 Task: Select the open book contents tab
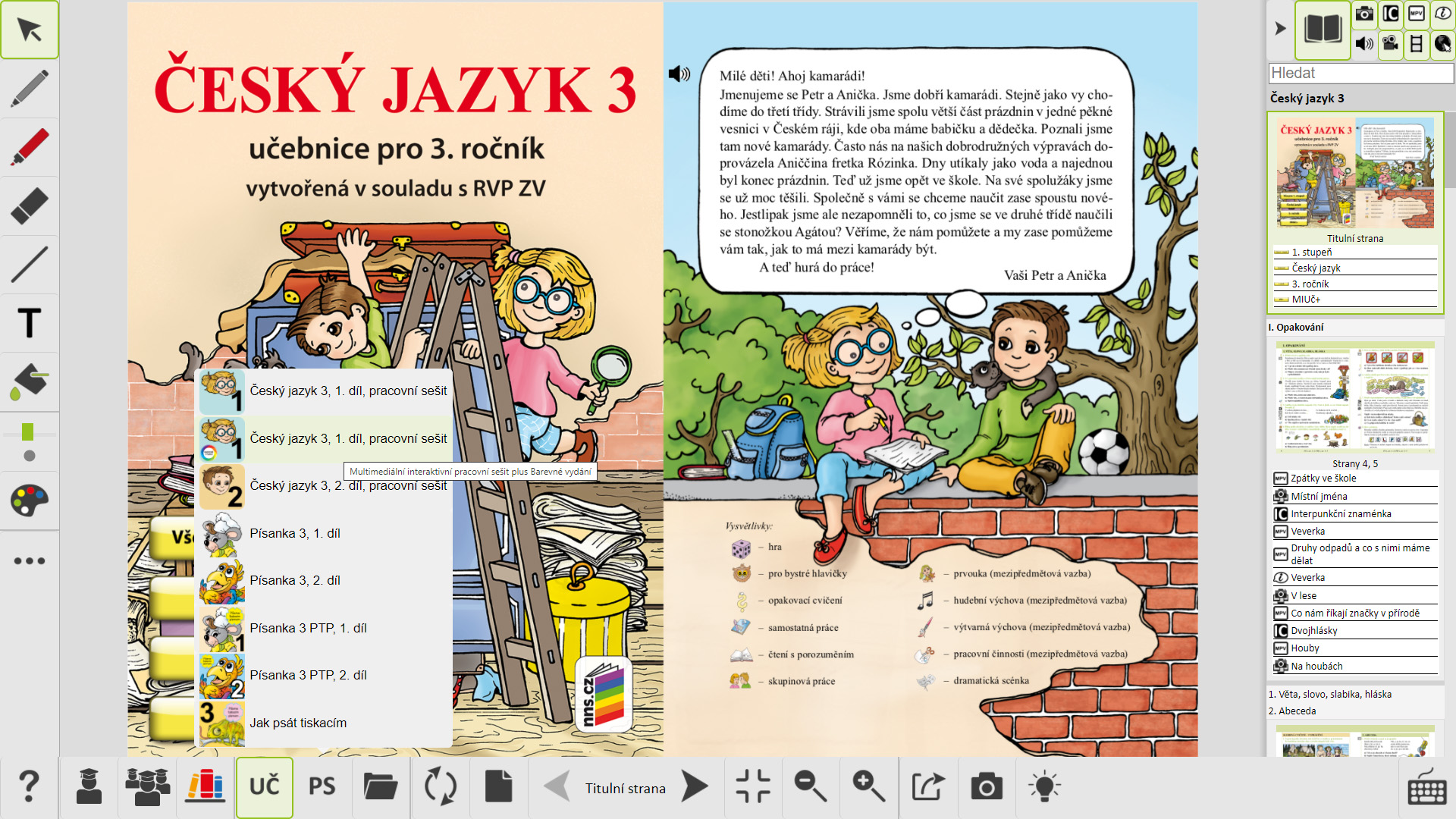click(1323, 30)
